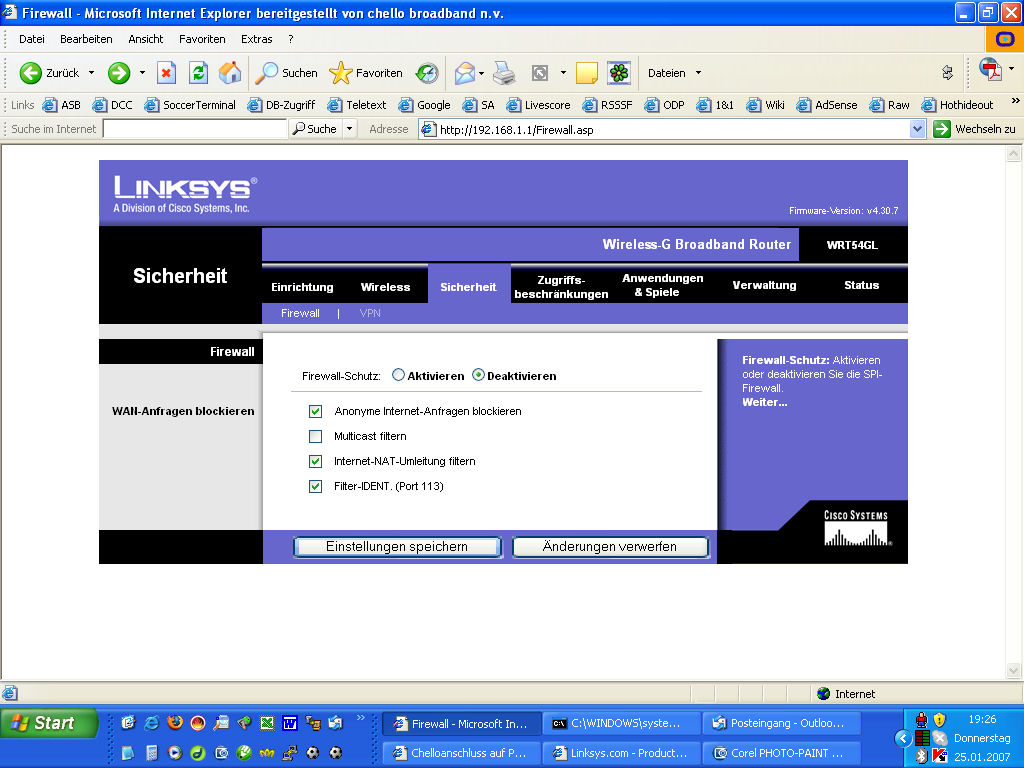Screen dimensions: 1024x768
Task: Open the Extras menu
Action: (257, 39)
